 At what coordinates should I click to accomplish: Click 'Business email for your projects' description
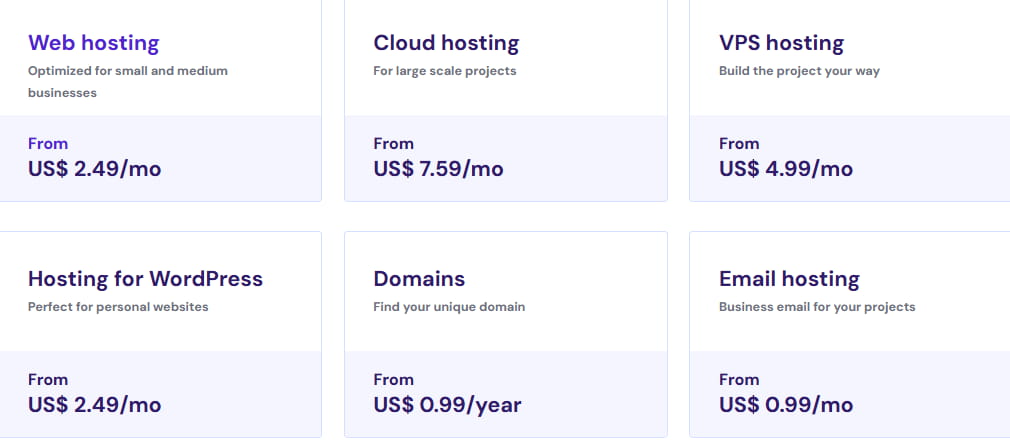coord(817,307)
